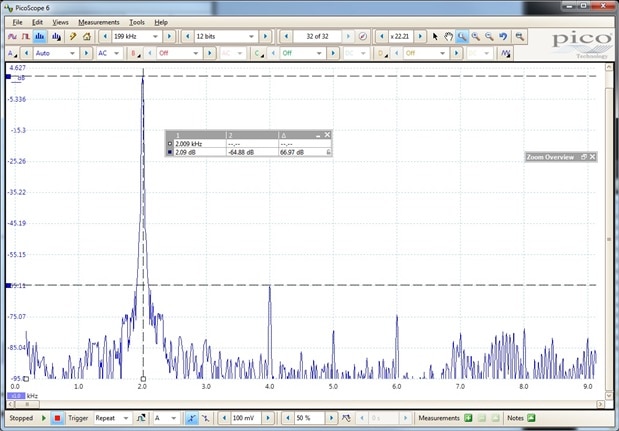Image resolution: width=619 pixels, height=431 pixels.
Task: Open the Home icon in toolbar
Action: click(87, 36)
